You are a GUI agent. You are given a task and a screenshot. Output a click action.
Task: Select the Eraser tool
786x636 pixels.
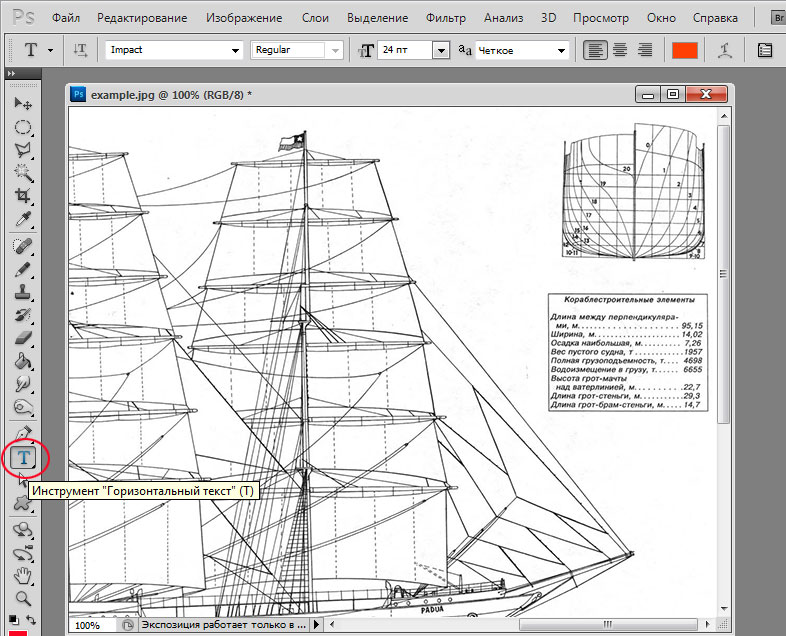pos(23,338)
